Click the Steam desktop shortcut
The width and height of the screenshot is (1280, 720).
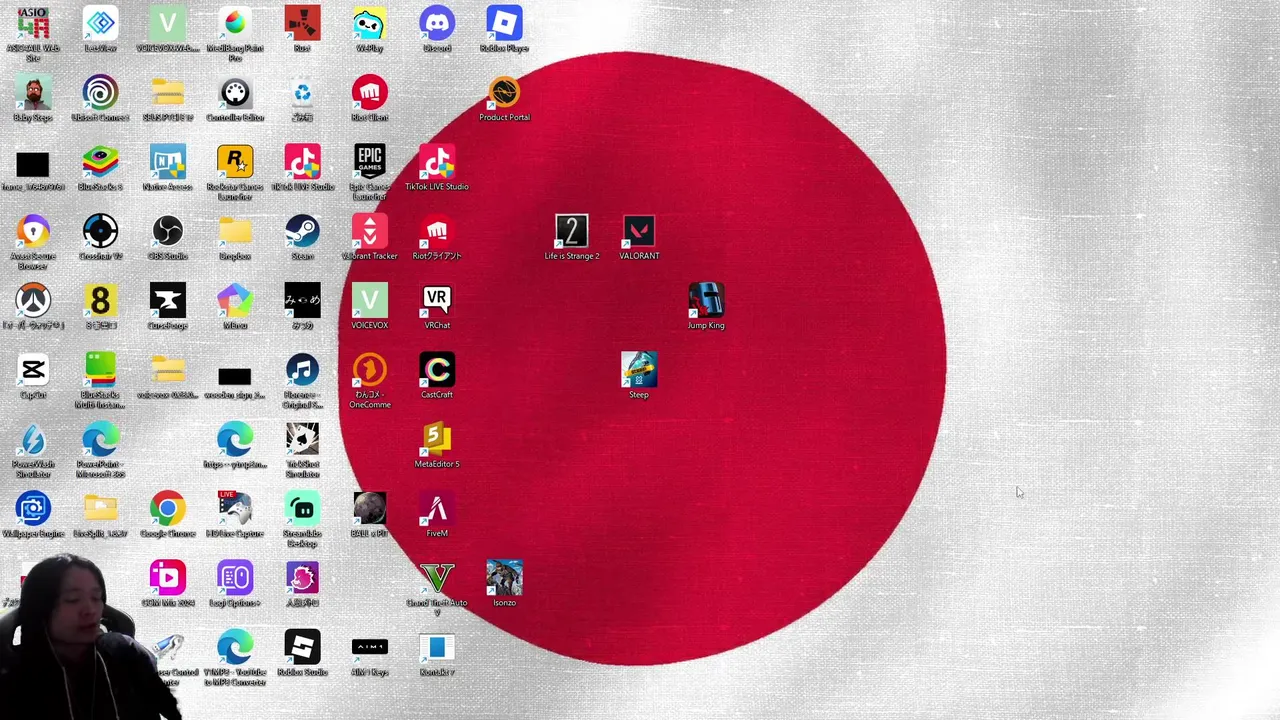coord(302,232)
